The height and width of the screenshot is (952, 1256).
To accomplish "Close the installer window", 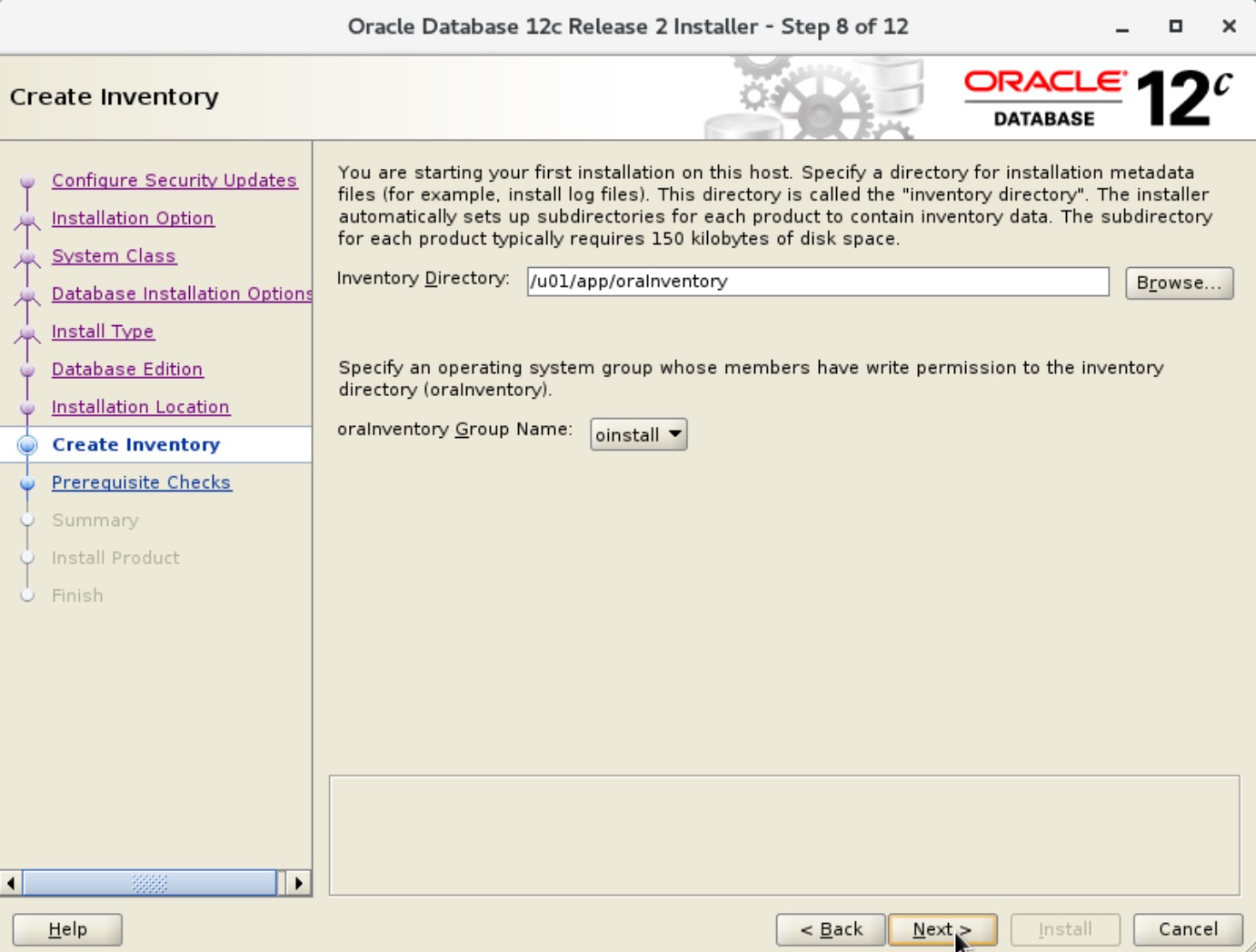I will point(1229,26).
